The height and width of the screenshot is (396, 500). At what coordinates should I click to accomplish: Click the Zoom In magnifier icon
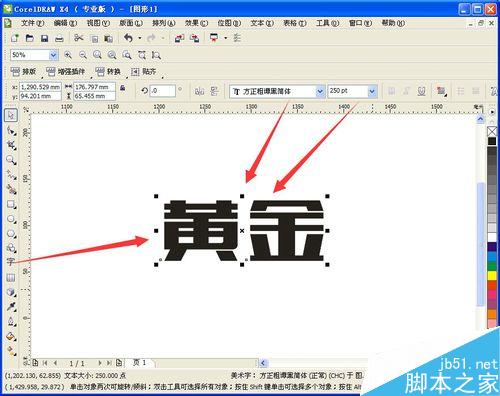pyautogui.click(x=68, y=55)
